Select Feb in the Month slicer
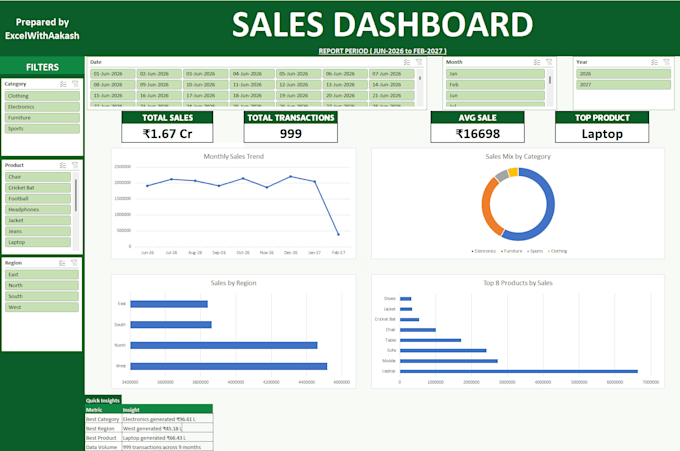The width and height of the screenshot is (680, 451). [x=495, y=85]
